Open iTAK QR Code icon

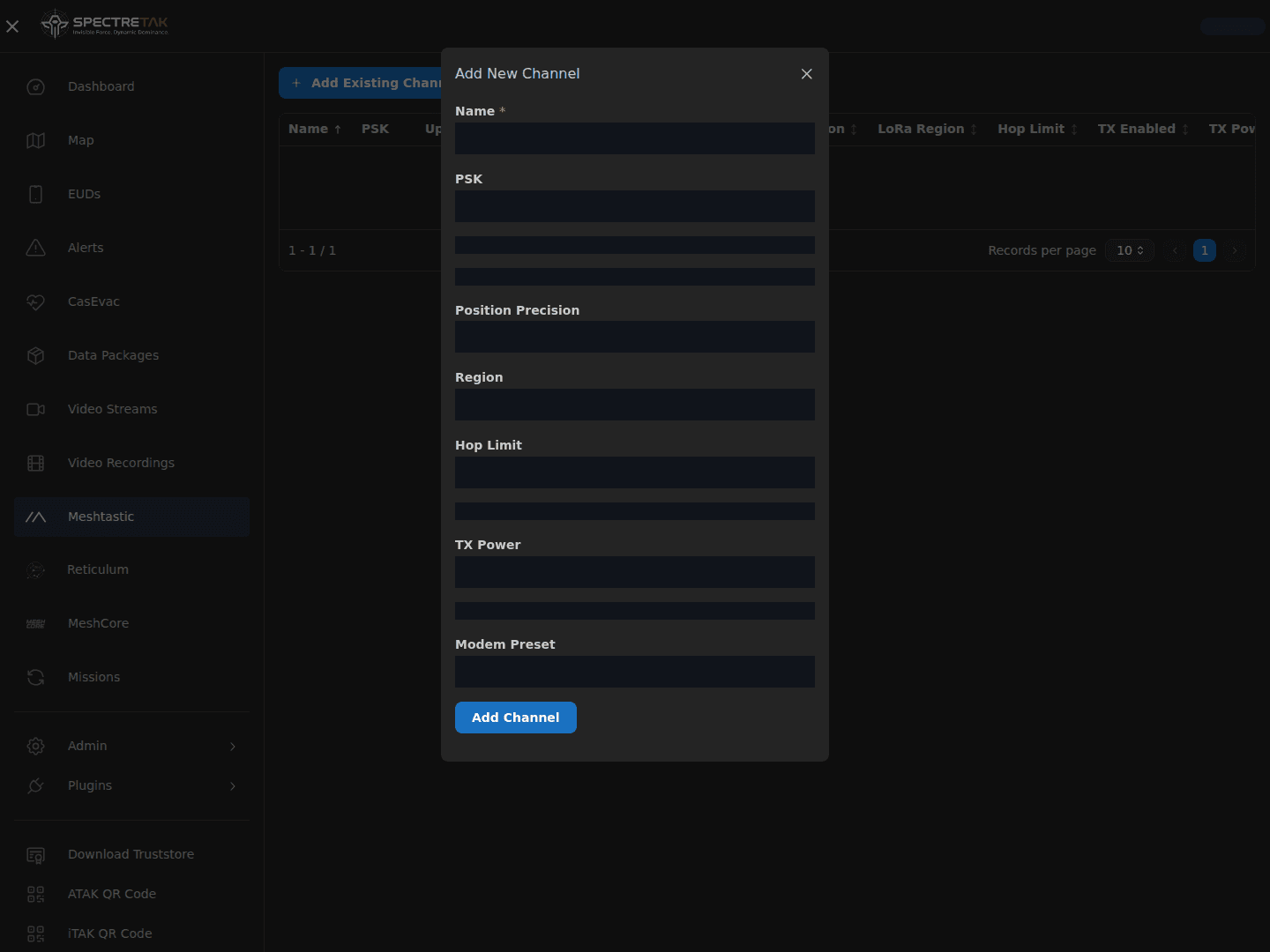(36, 933)
